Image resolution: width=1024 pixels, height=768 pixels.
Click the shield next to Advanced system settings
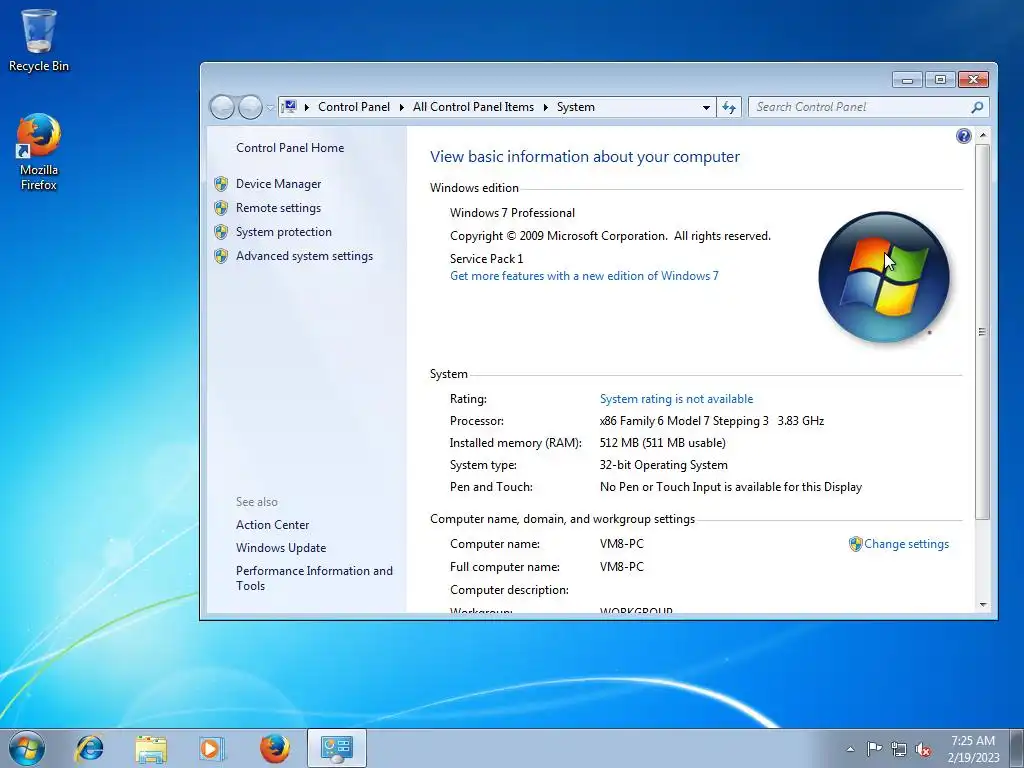point(221,256)
